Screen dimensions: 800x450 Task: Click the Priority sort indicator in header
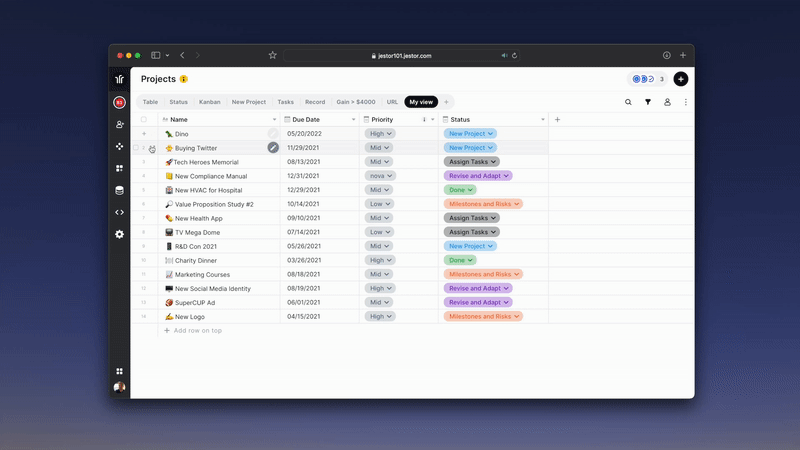pos(424,119)
